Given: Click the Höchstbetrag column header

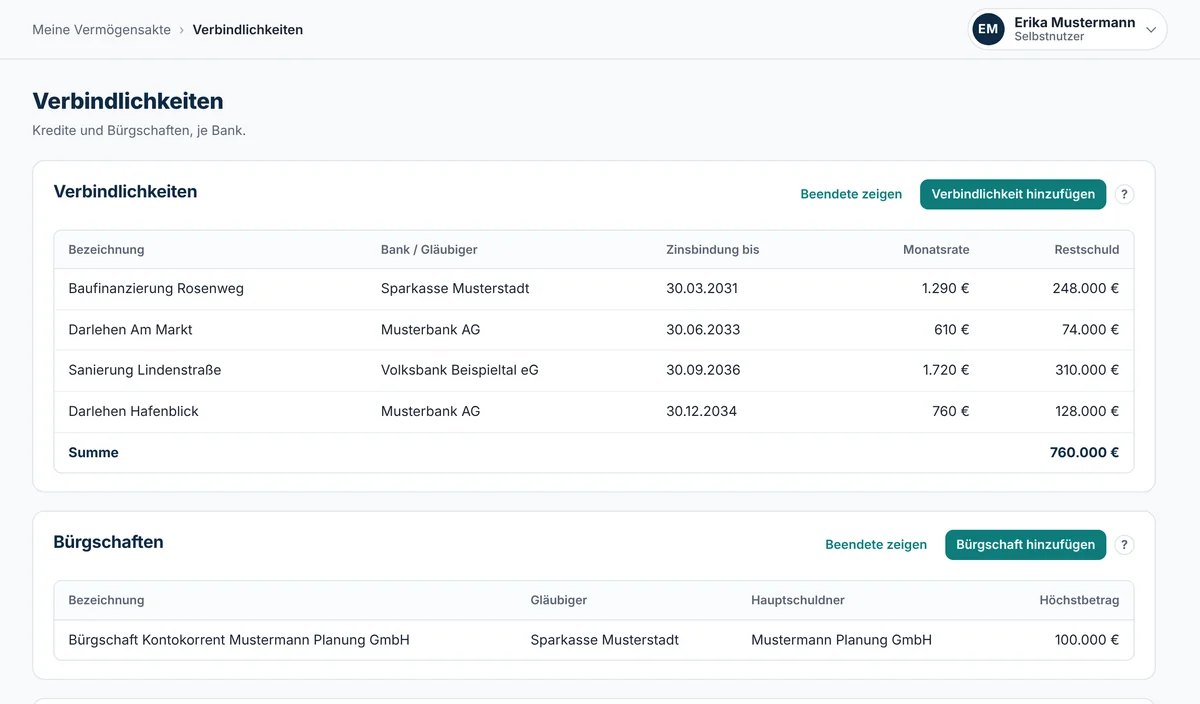Looking at the screenshot, I should tap(1079, 601).
